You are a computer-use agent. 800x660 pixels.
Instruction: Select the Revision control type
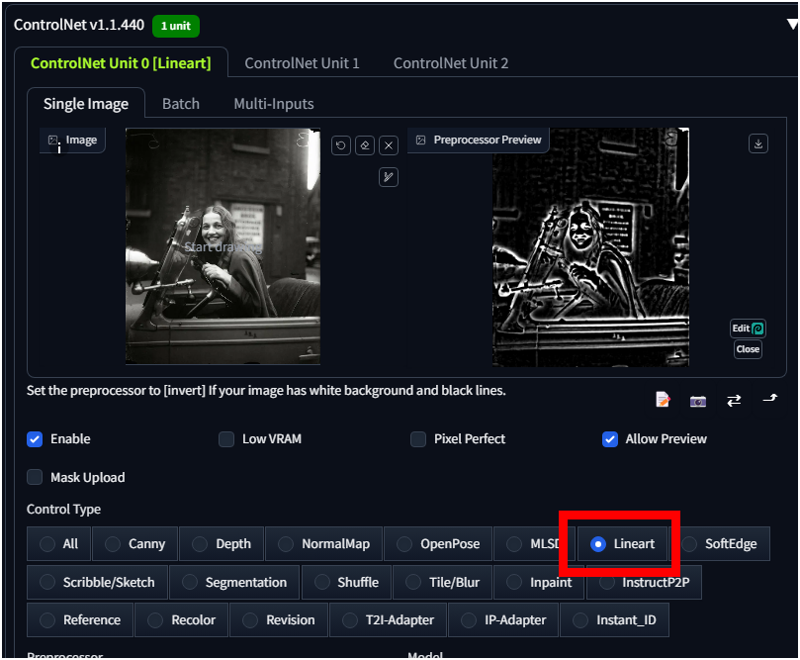tap(279, 620)
